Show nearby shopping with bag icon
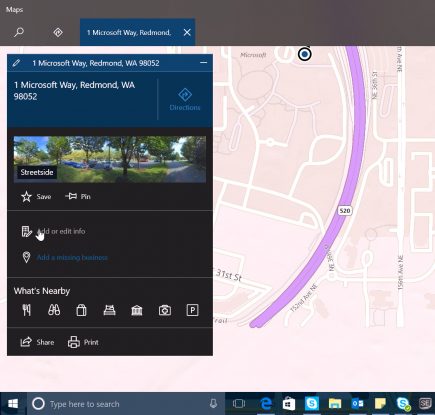The image size is (435, 415). click(x=81, y=310)
